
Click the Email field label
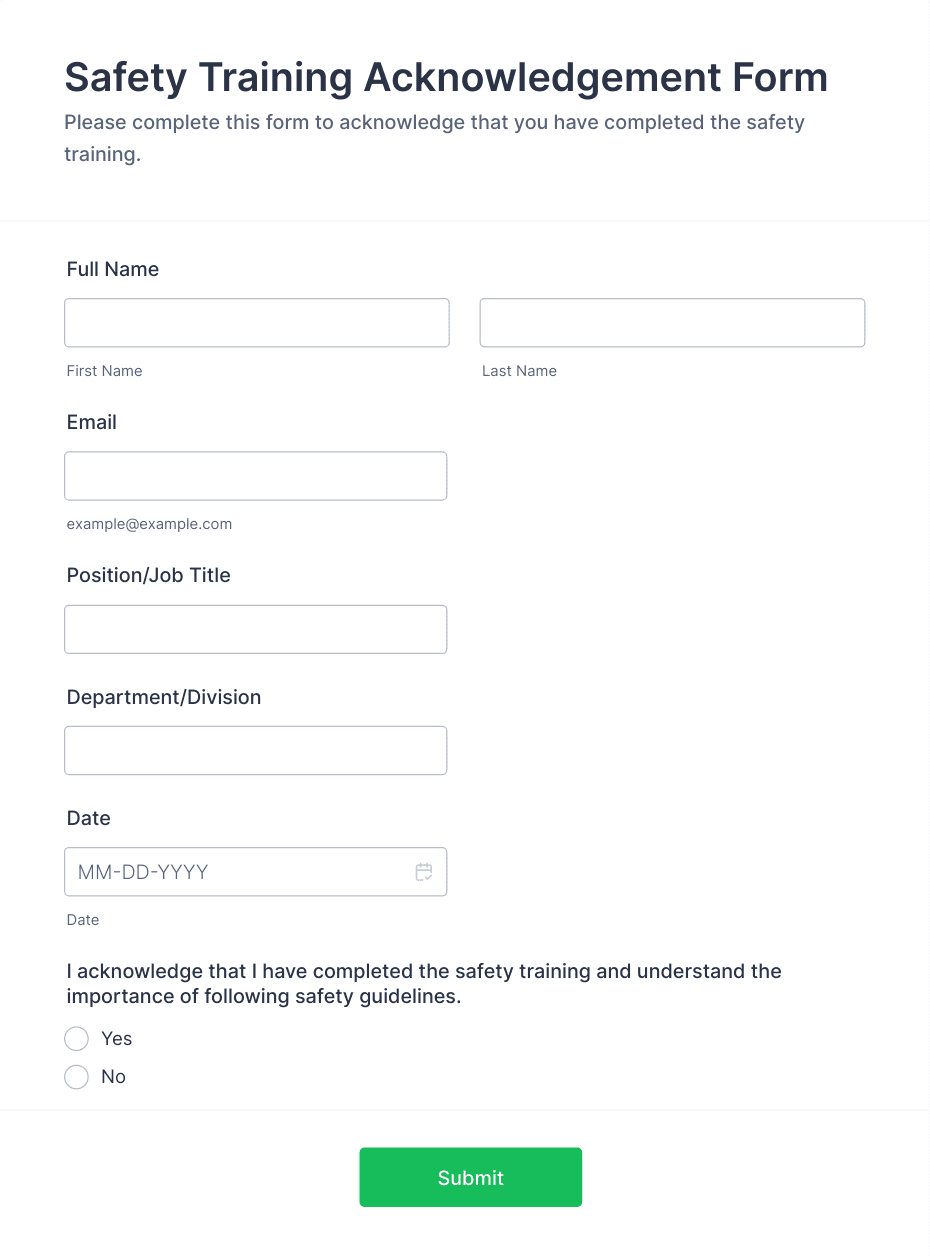pyautogui.click(x=92, y=422)
